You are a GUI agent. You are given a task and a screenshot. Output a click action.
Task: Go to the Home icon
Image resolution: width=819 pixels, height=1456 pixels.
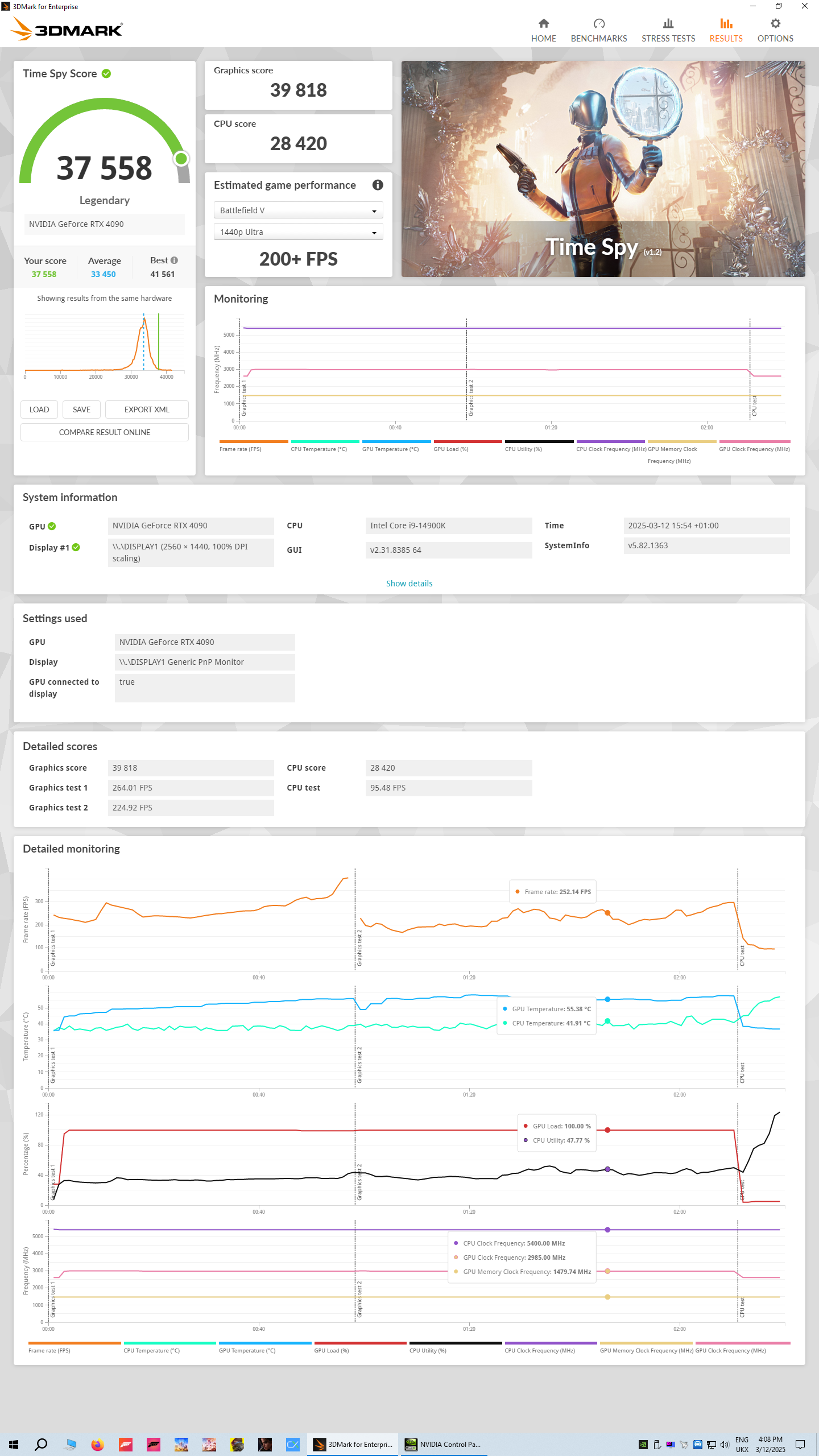click(544, 23)
